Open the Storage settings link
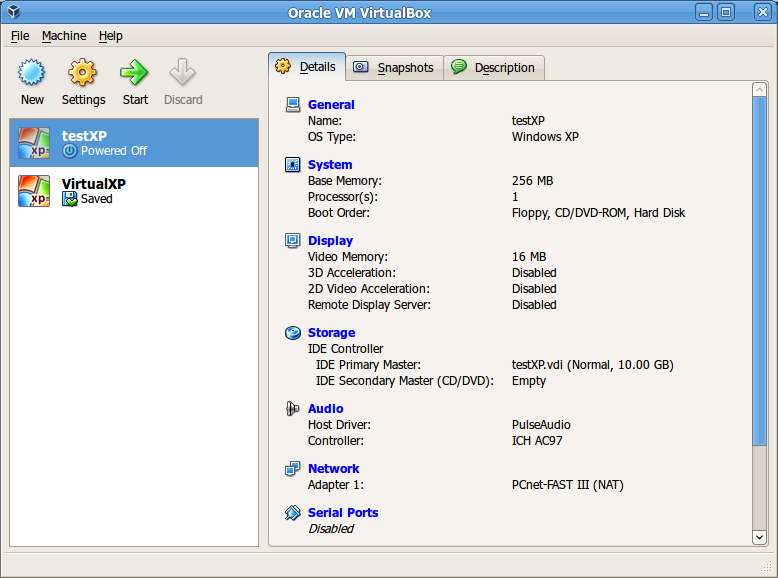778x578 pixels. [331, 333]
